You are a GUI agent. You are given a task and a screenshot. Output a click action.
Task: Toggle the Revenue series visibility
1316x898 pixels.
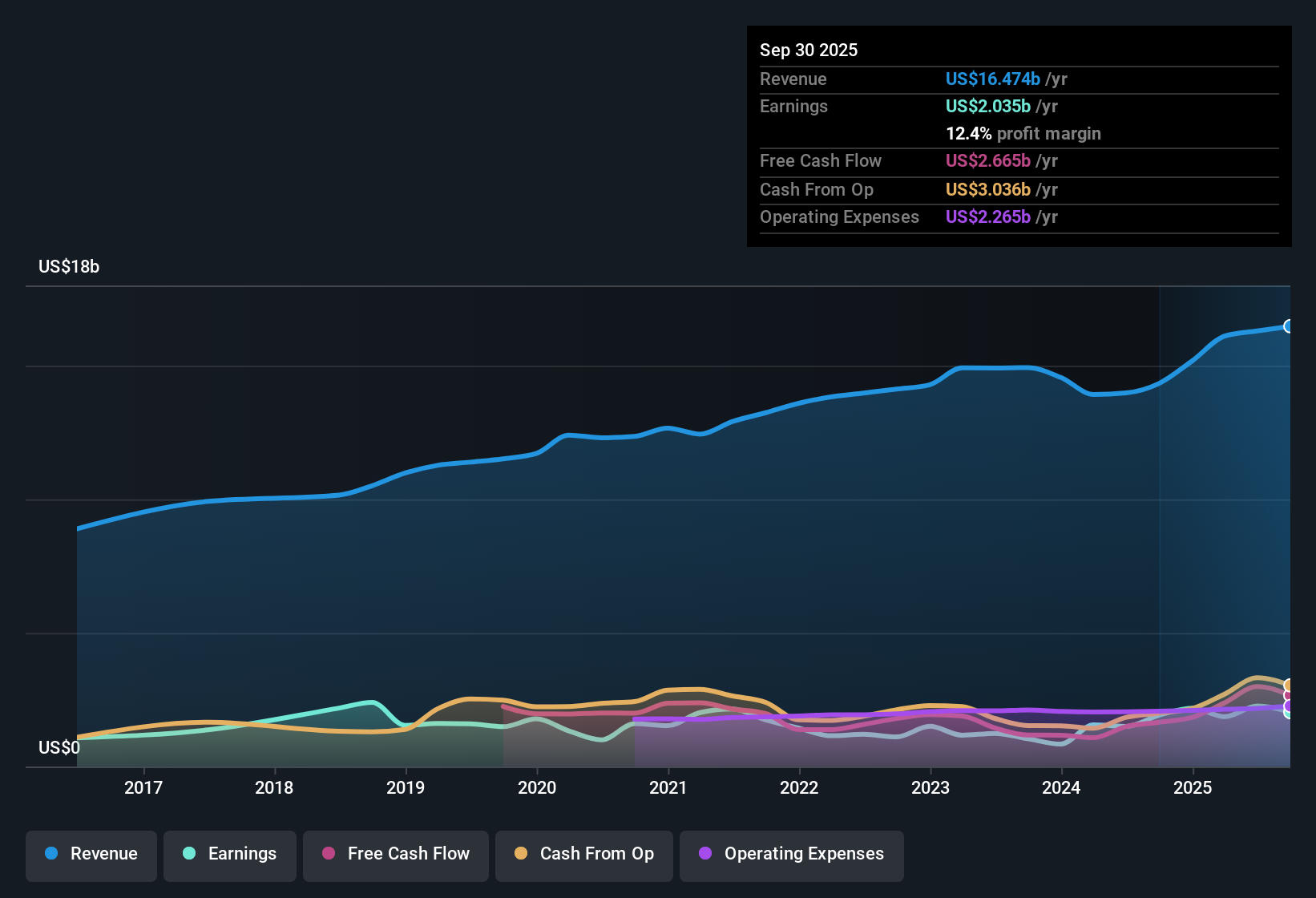tap(91, 854)
